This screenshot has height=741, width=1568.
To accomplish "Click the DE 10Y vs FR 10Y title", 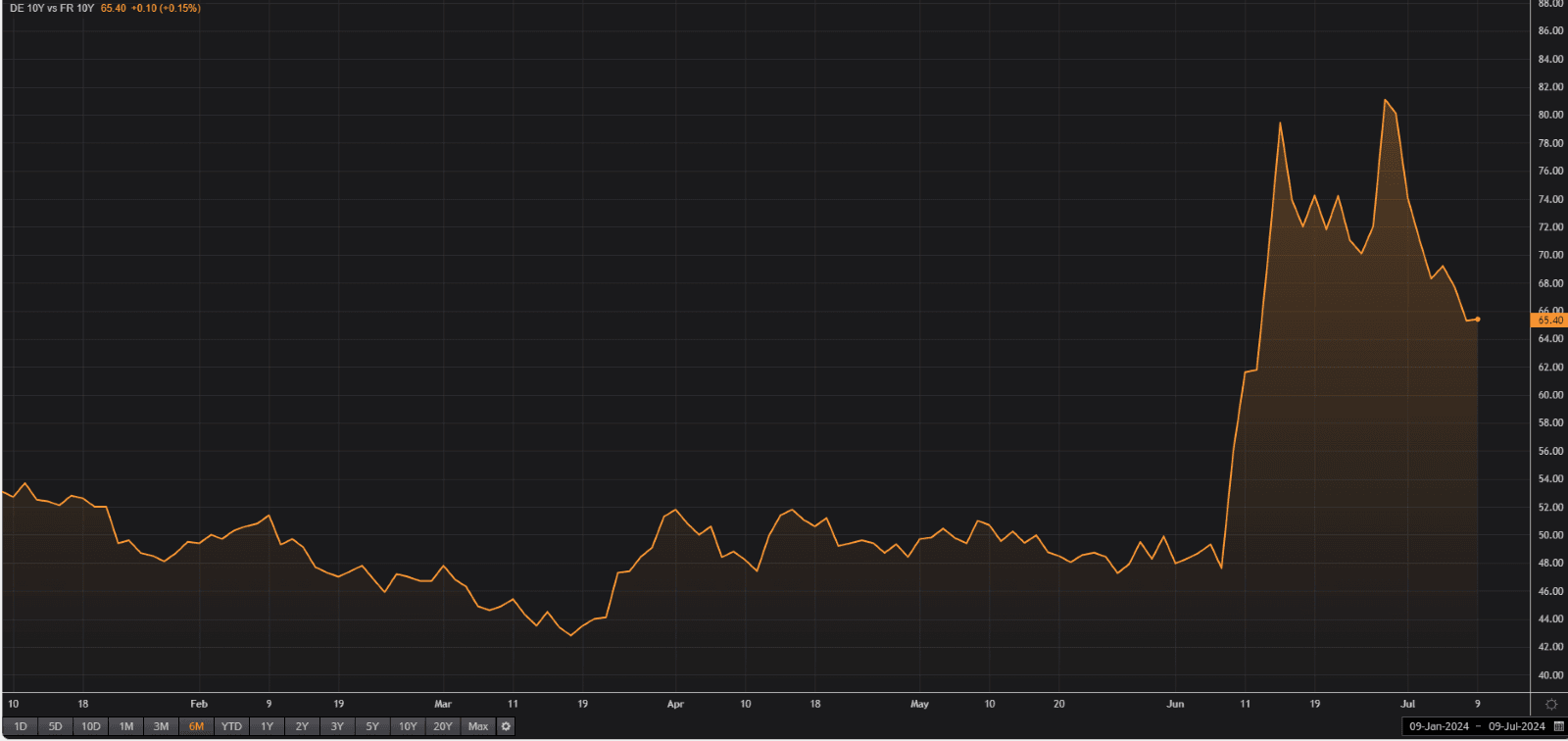I will (x=52, y=8).
